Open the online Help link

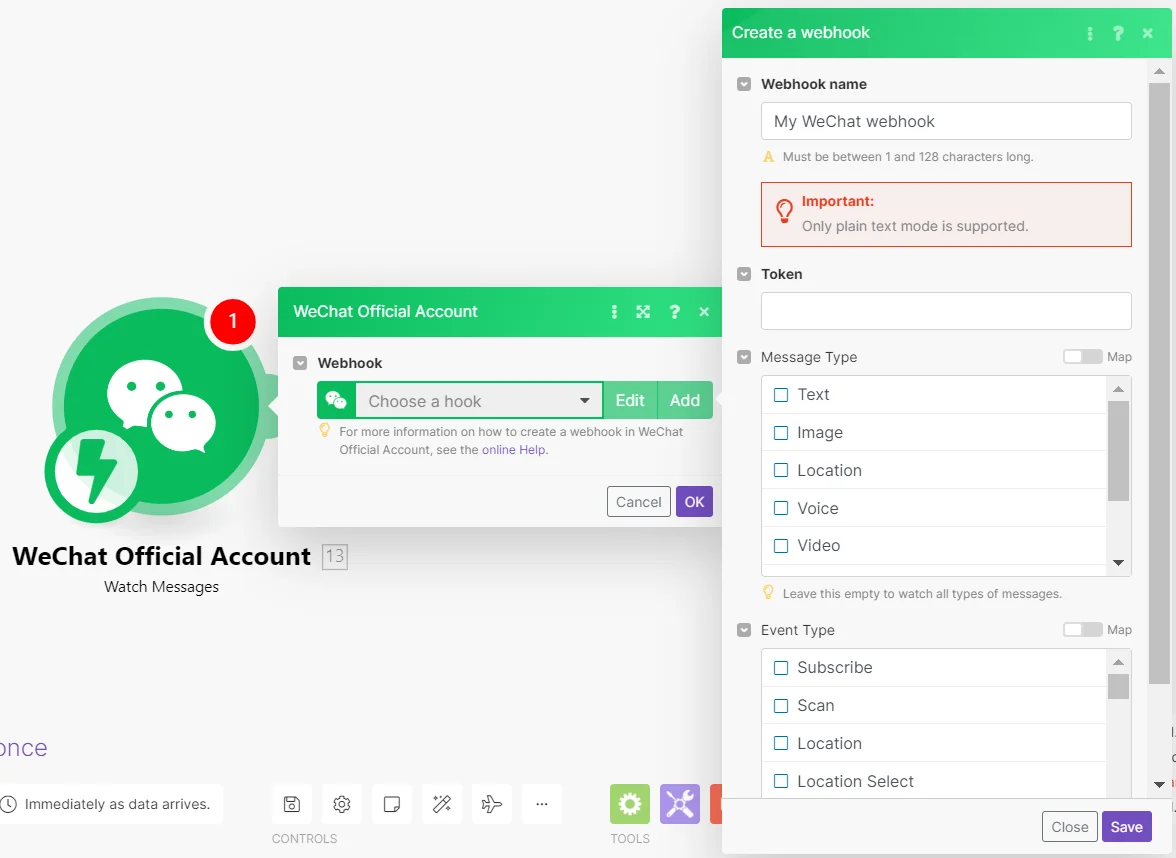(514, 450)
